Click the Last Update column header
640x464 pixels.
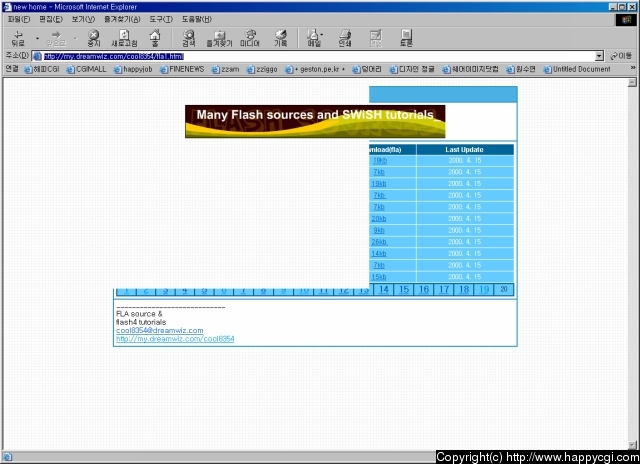pyautogui.click(x=464, y=150)
